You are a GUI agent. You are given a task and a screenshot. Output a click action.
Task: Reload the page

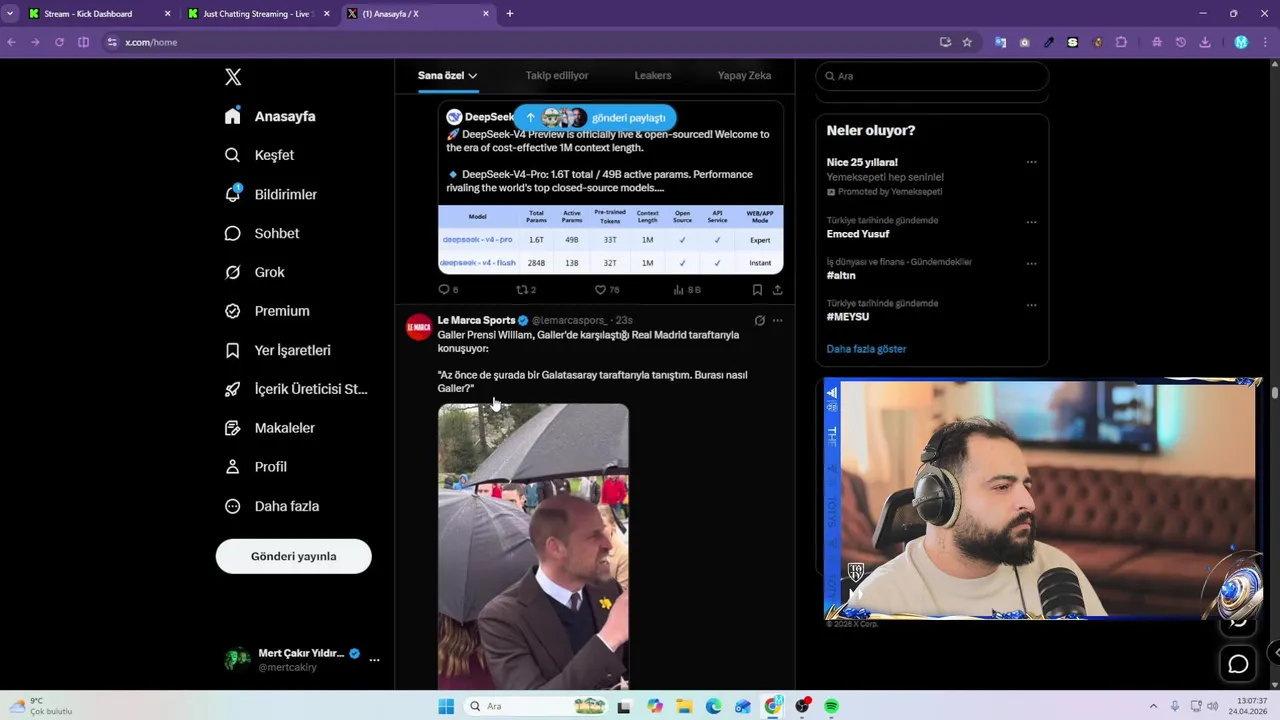pos(59,42)
